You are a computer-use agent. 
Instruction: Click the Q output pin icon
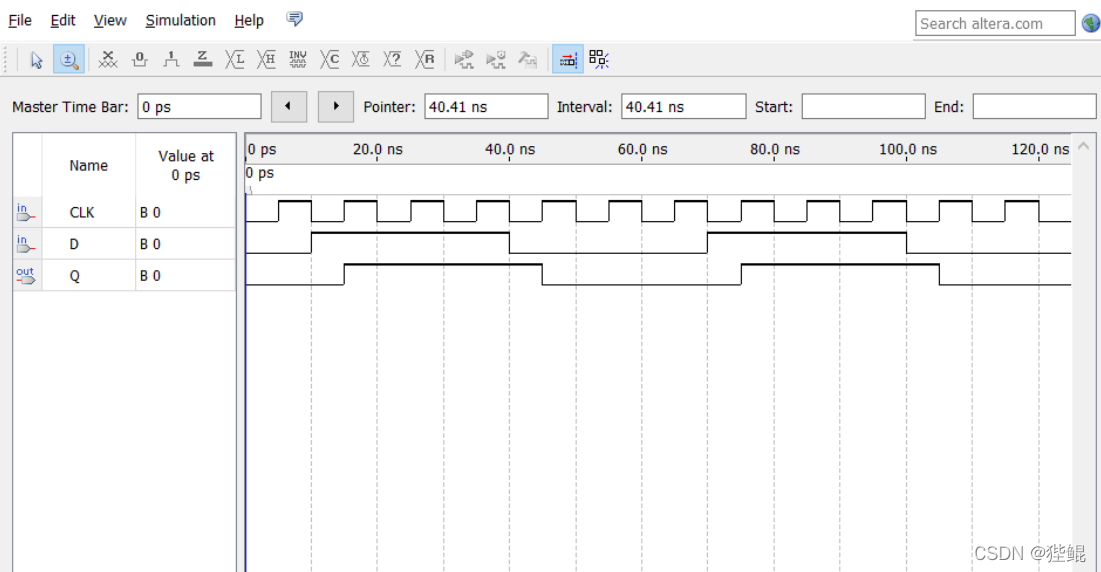[25, 275]
